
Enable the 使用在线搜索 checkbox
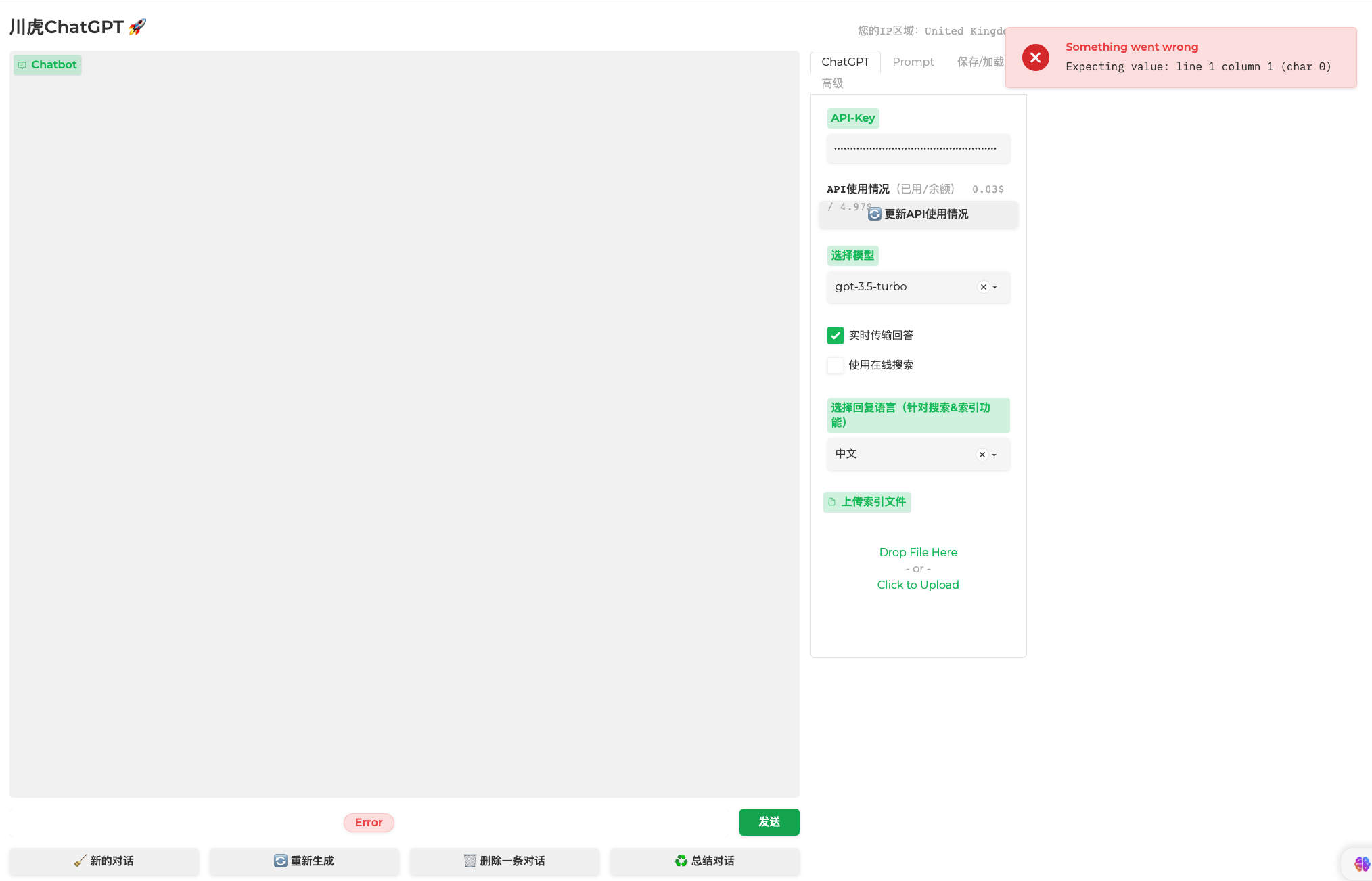[836, 365]
